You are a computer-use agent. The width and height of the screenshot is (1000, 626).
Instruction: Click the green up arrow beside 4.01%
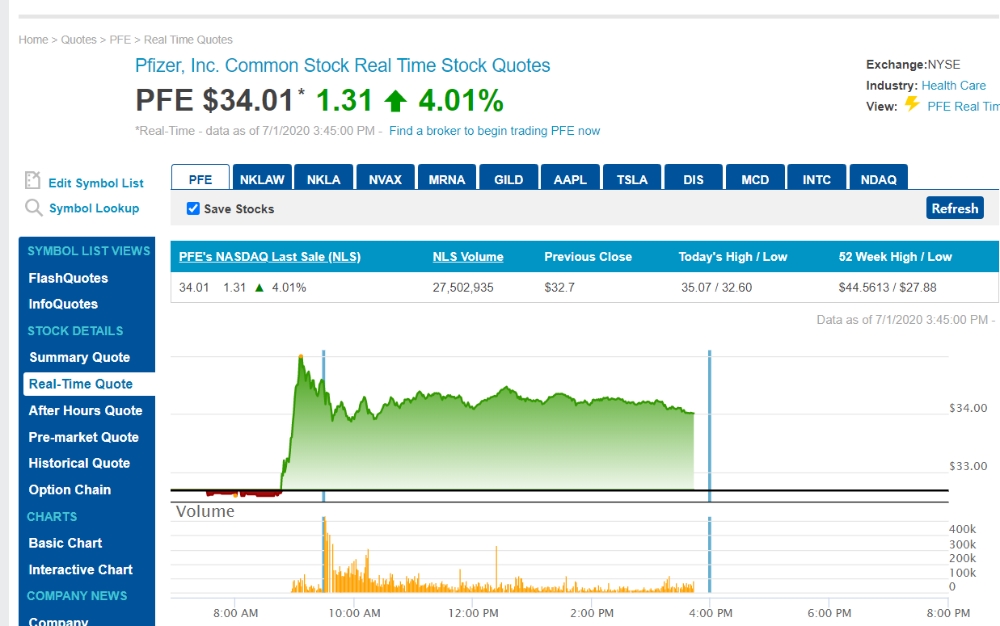(x=395, y=101)
